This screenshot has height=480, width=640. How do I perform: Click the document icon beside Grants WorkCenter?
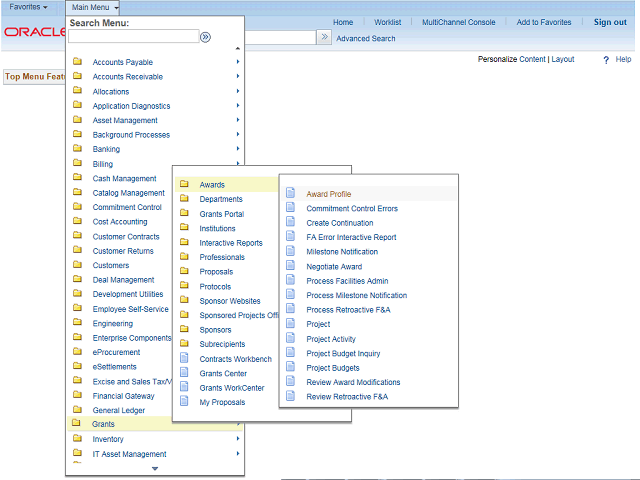(184, 387)
